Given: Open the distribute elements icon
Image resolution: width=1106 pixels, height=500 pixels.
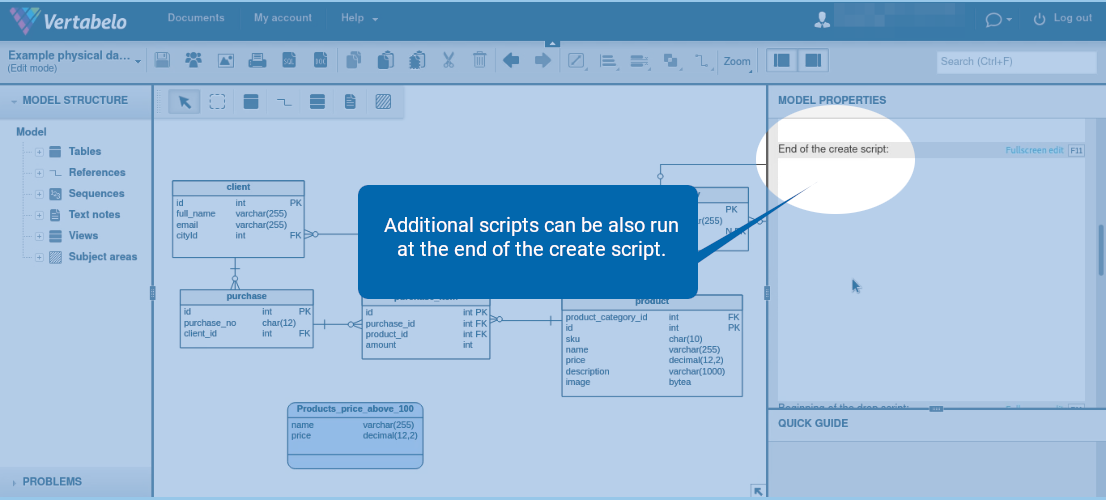Looking at the screenshot, I should coord(639,61).
